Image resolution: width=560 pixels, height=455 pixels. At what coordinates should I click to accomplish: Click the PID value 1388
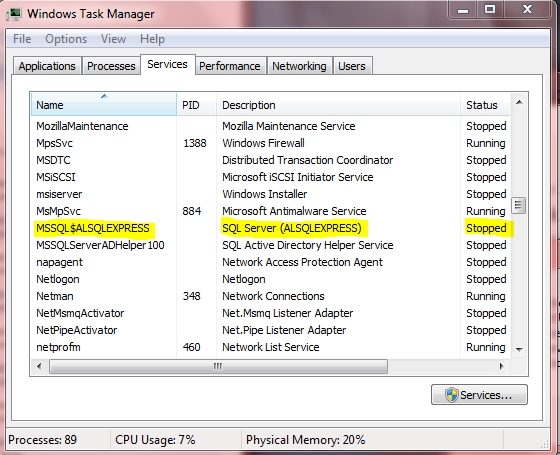click(195, 143)
